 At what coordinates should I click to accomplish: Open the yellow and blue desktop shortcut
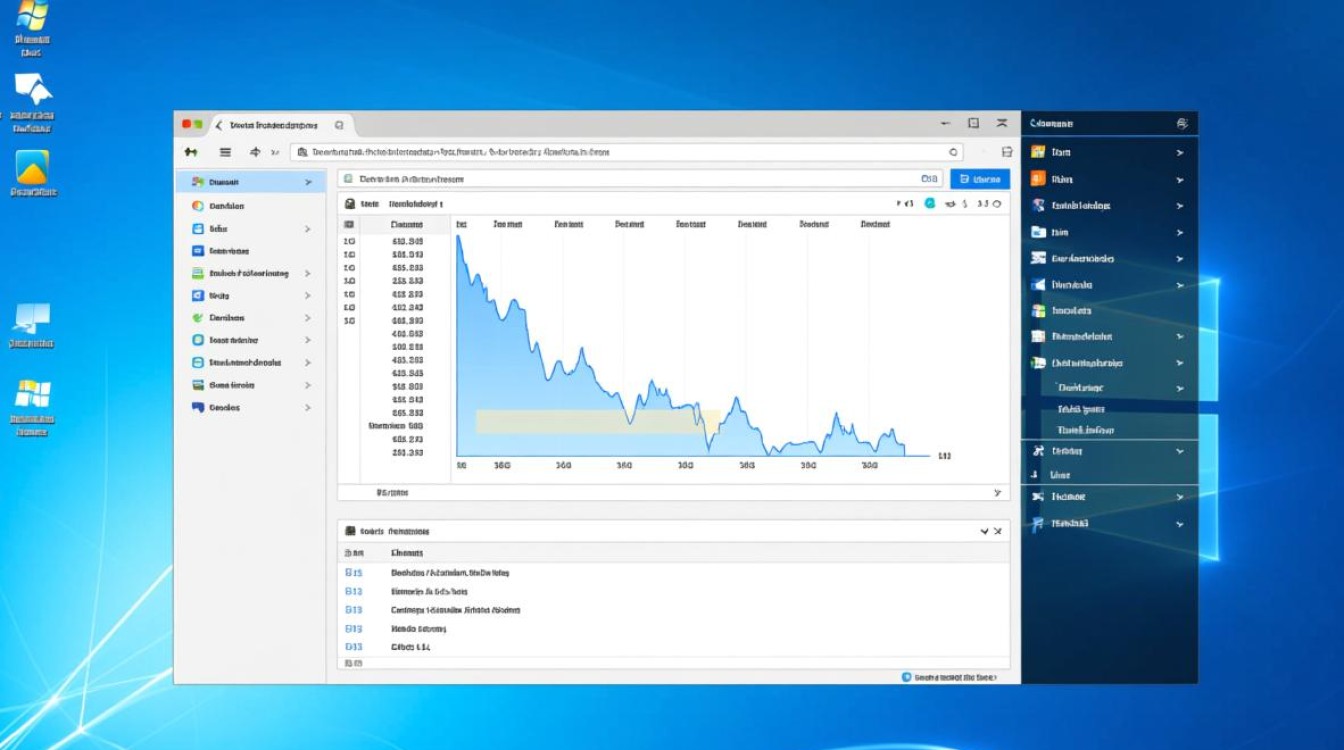point(32,168)
